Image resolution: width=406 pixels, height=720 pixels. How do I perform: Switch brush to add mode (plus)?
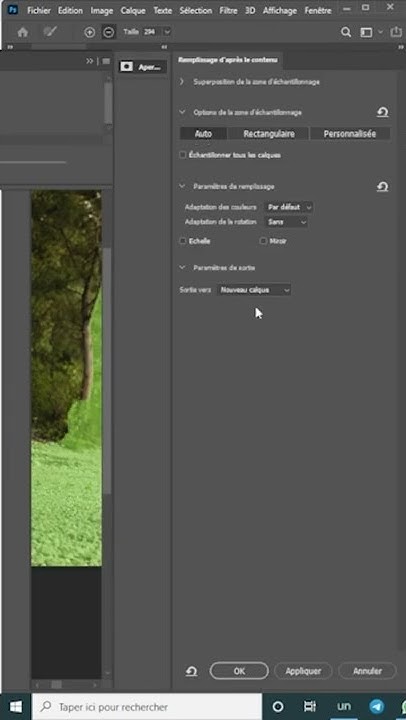[90, 32]
